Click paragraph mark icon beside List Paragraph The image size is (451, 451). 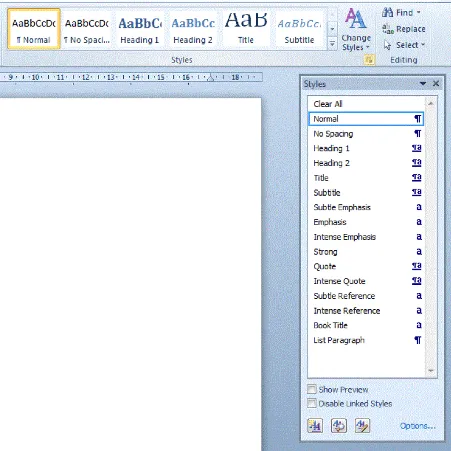click(x=418, y=340)
